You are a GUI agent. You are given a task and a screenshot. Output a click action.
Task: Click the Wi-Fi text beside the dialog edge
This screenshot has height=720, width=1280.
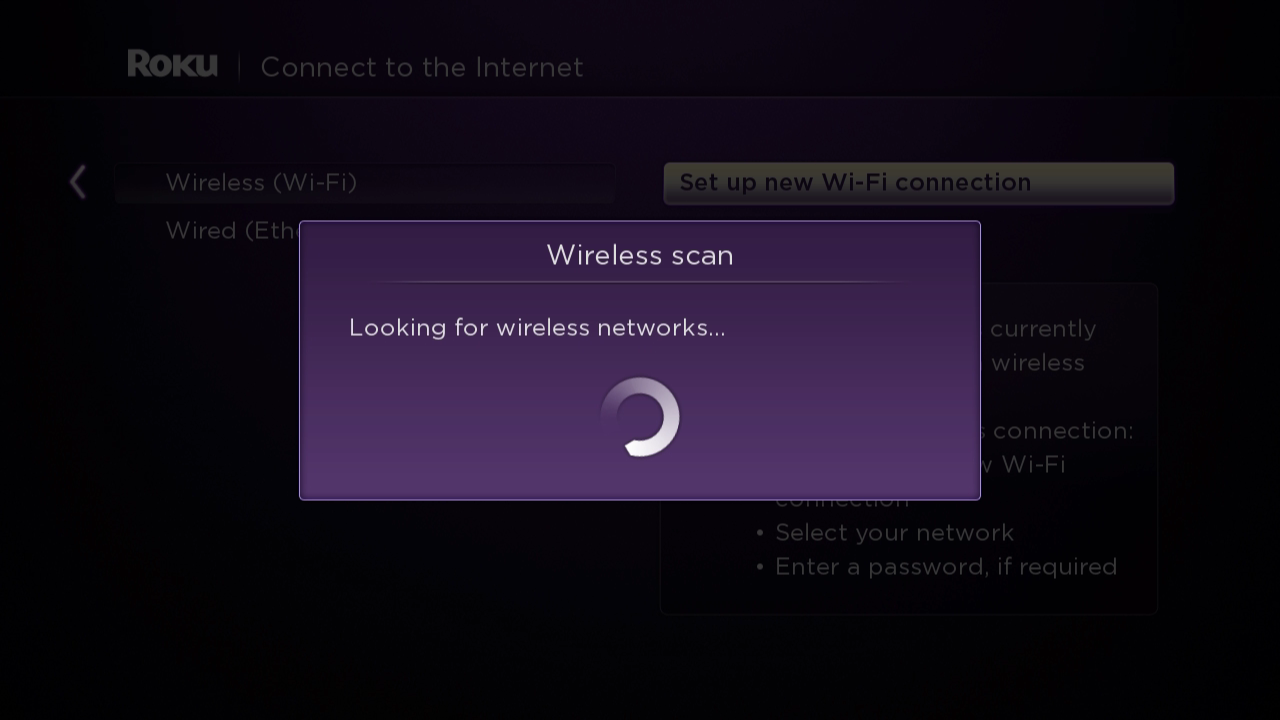pos(1033,465)
